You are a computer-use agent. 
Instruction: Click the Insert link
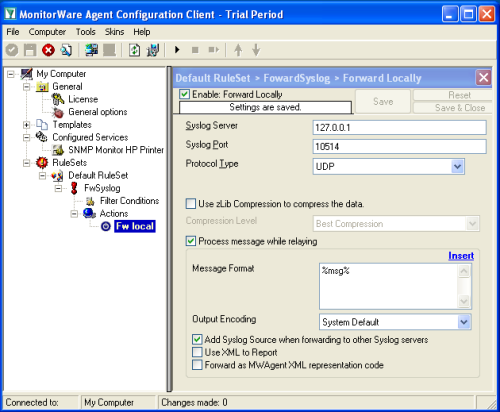[461, 256]
